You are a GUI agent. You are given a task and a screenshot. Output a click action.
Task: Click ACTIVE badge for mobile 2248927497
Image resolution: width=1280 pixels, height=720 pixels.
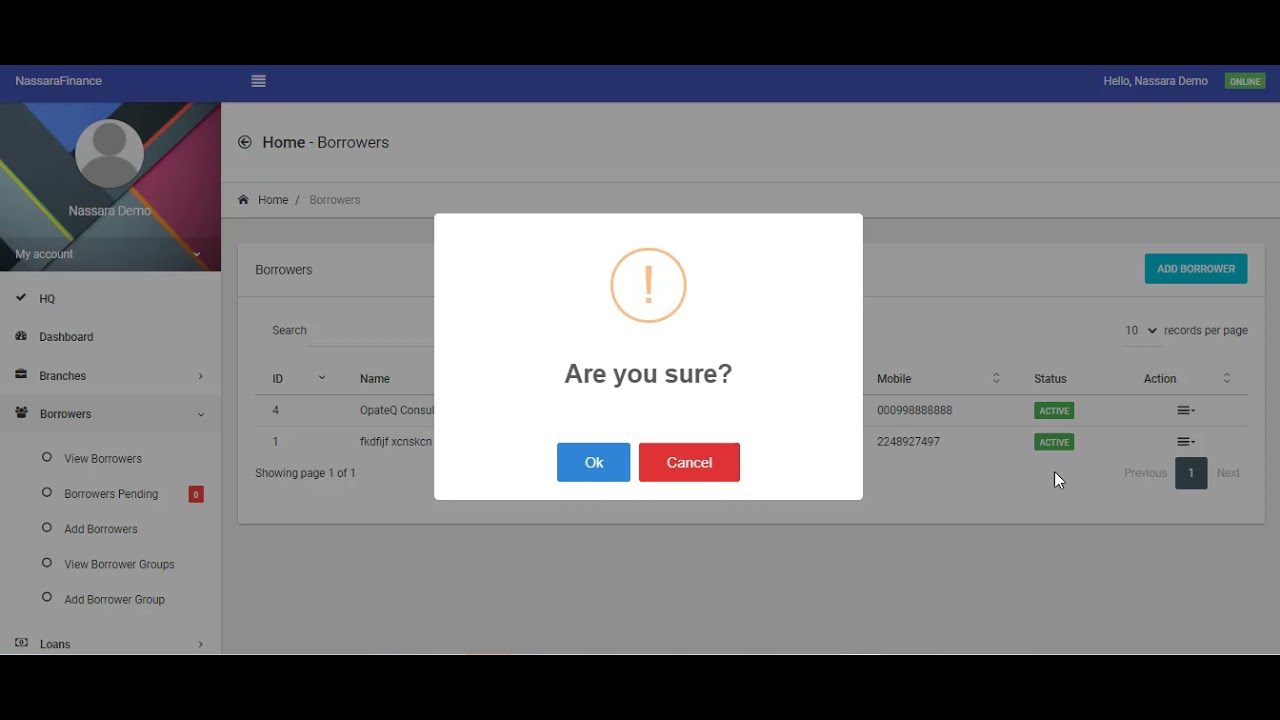1054,442
